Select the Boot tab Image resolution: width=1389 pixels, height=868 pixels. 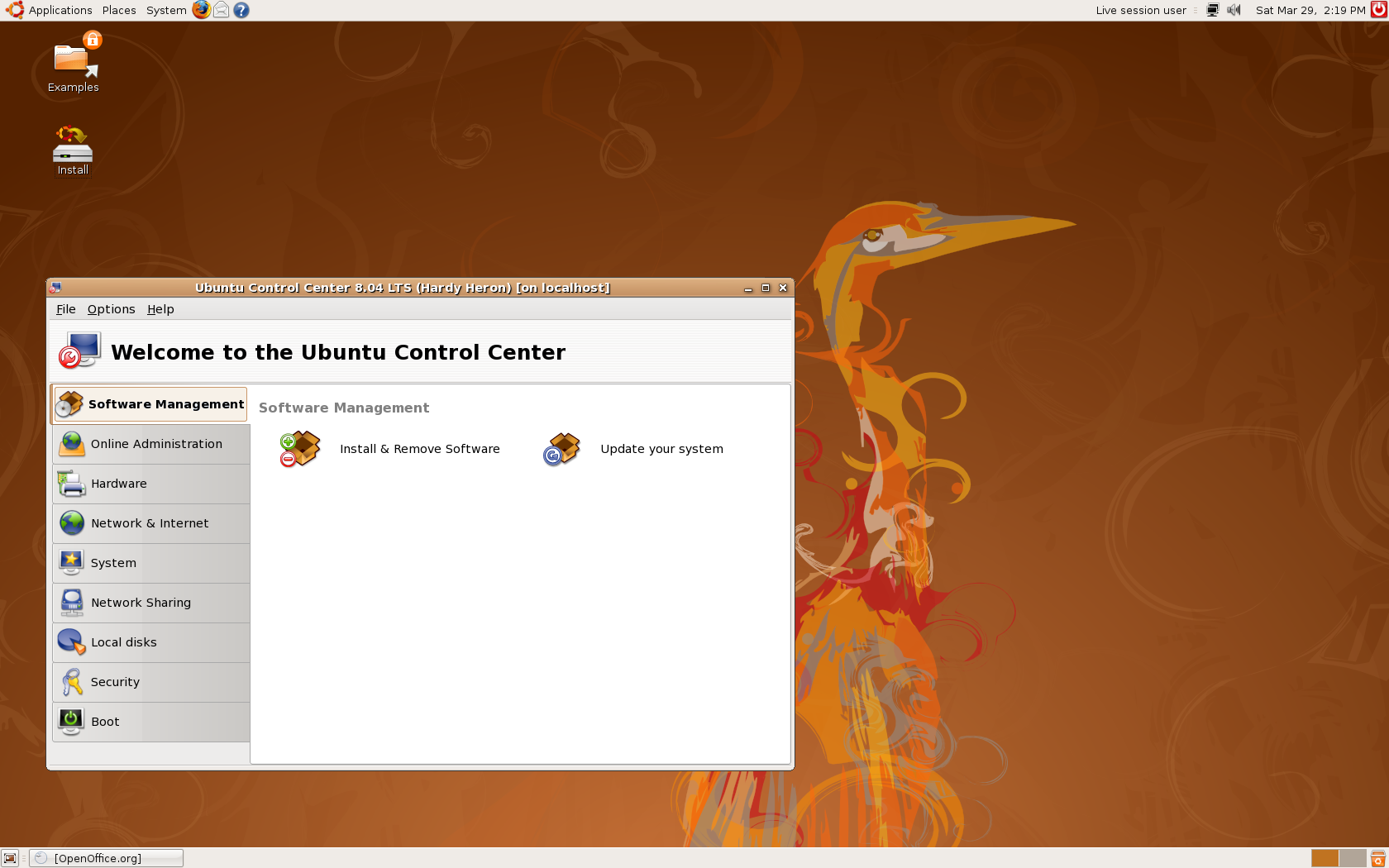coord(151,722)
